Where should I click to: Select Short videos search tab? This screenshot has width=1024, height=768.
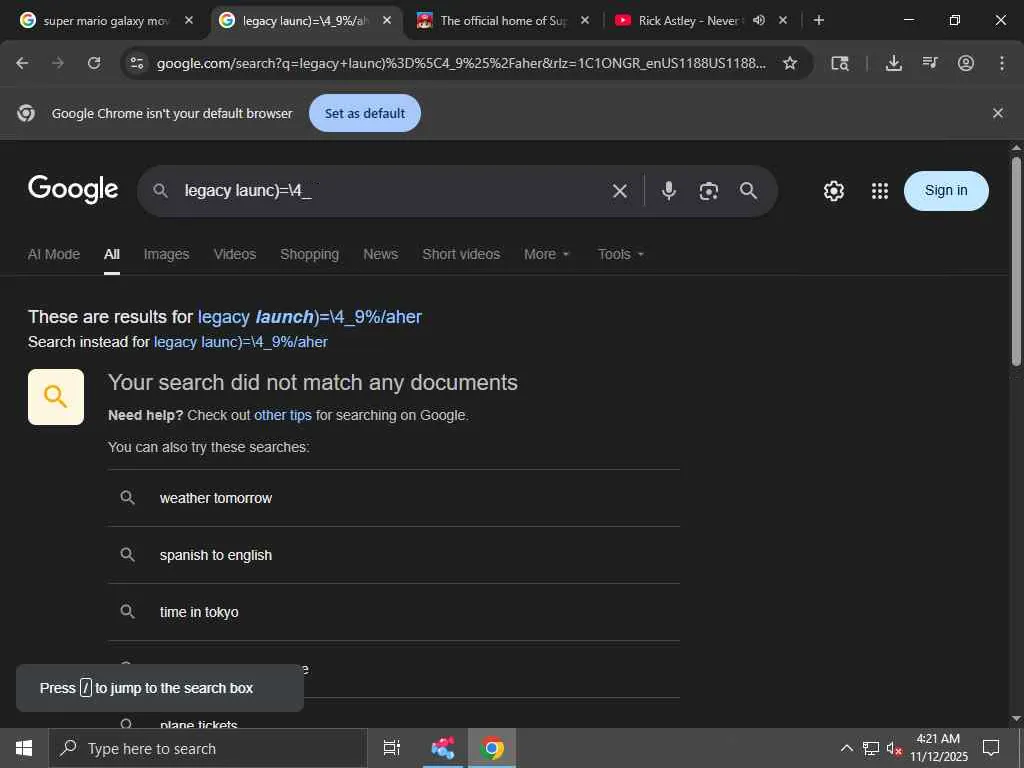coord(461,254)
